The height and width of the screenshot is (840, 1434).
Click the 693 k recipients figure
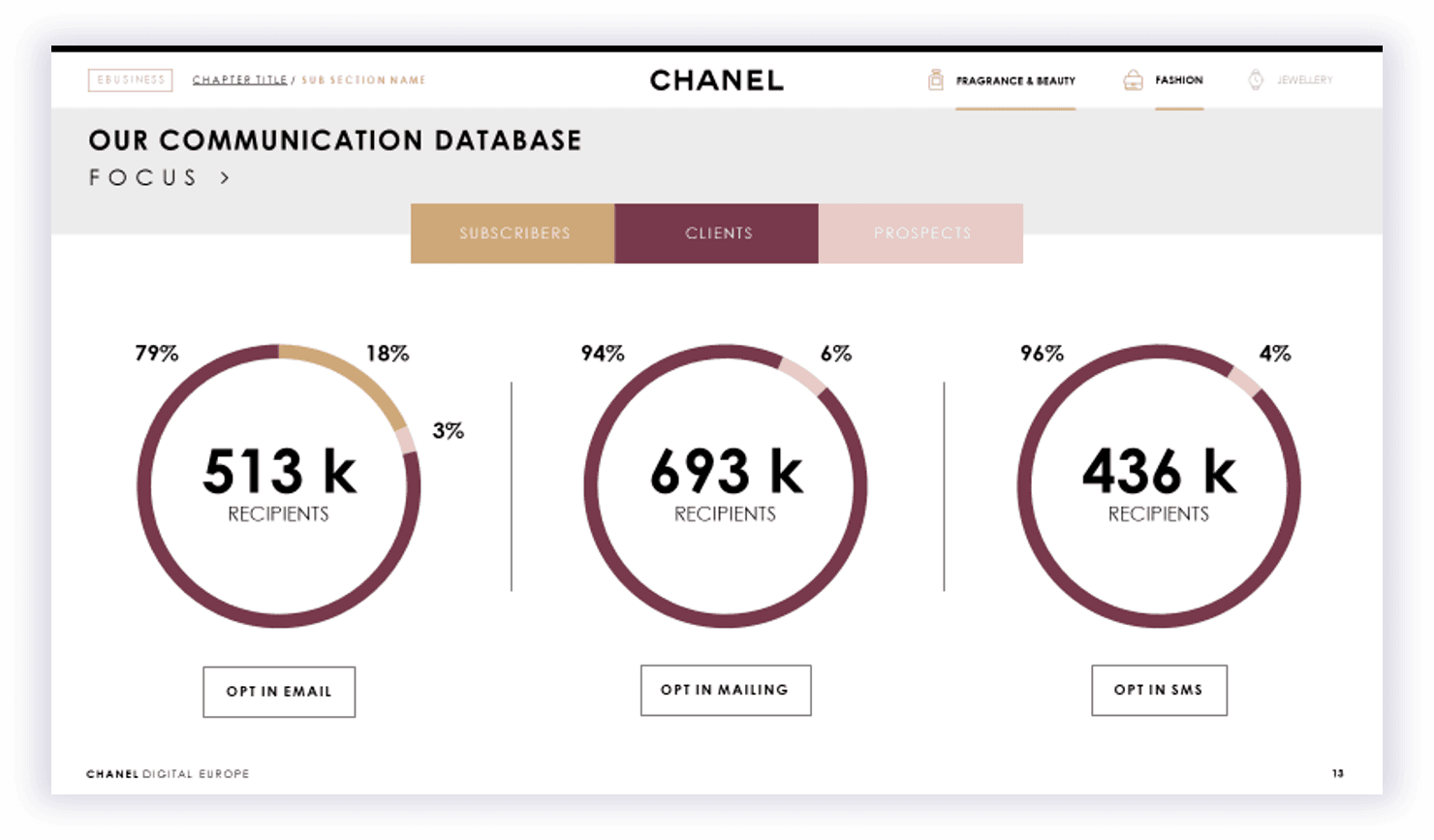coord(726,472)
